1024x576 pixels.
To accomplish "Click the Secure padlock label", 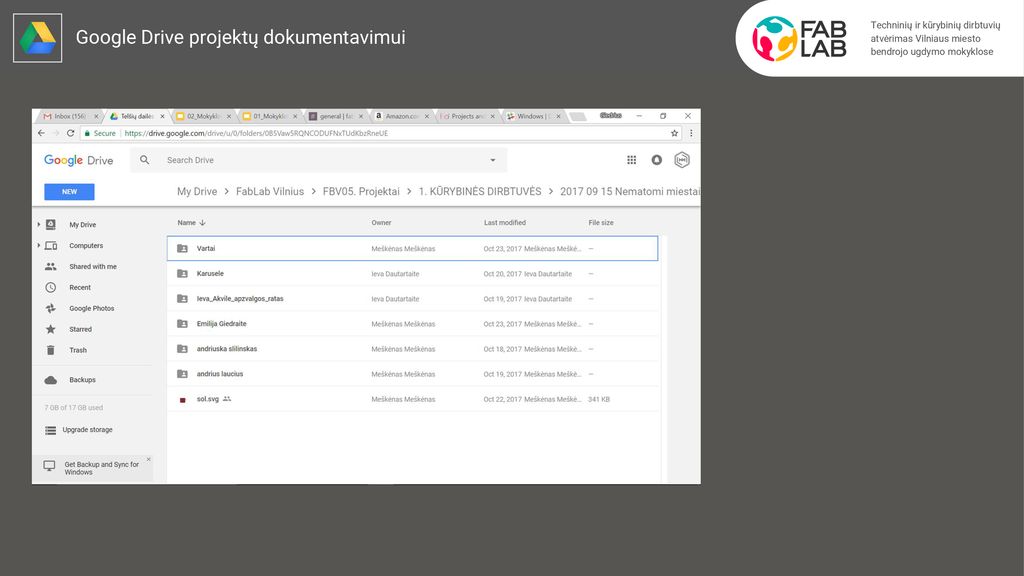I will [100, 133].
